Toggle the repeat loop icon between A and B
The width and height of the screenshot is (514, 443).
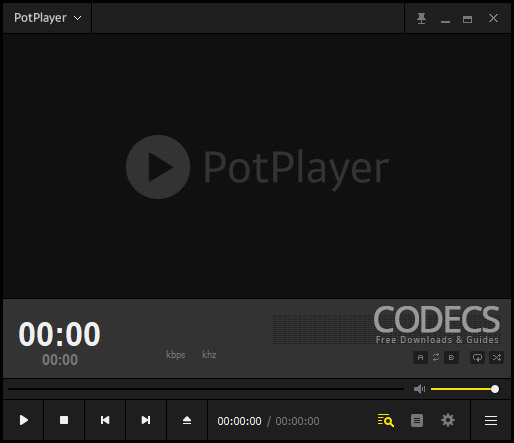436,358
